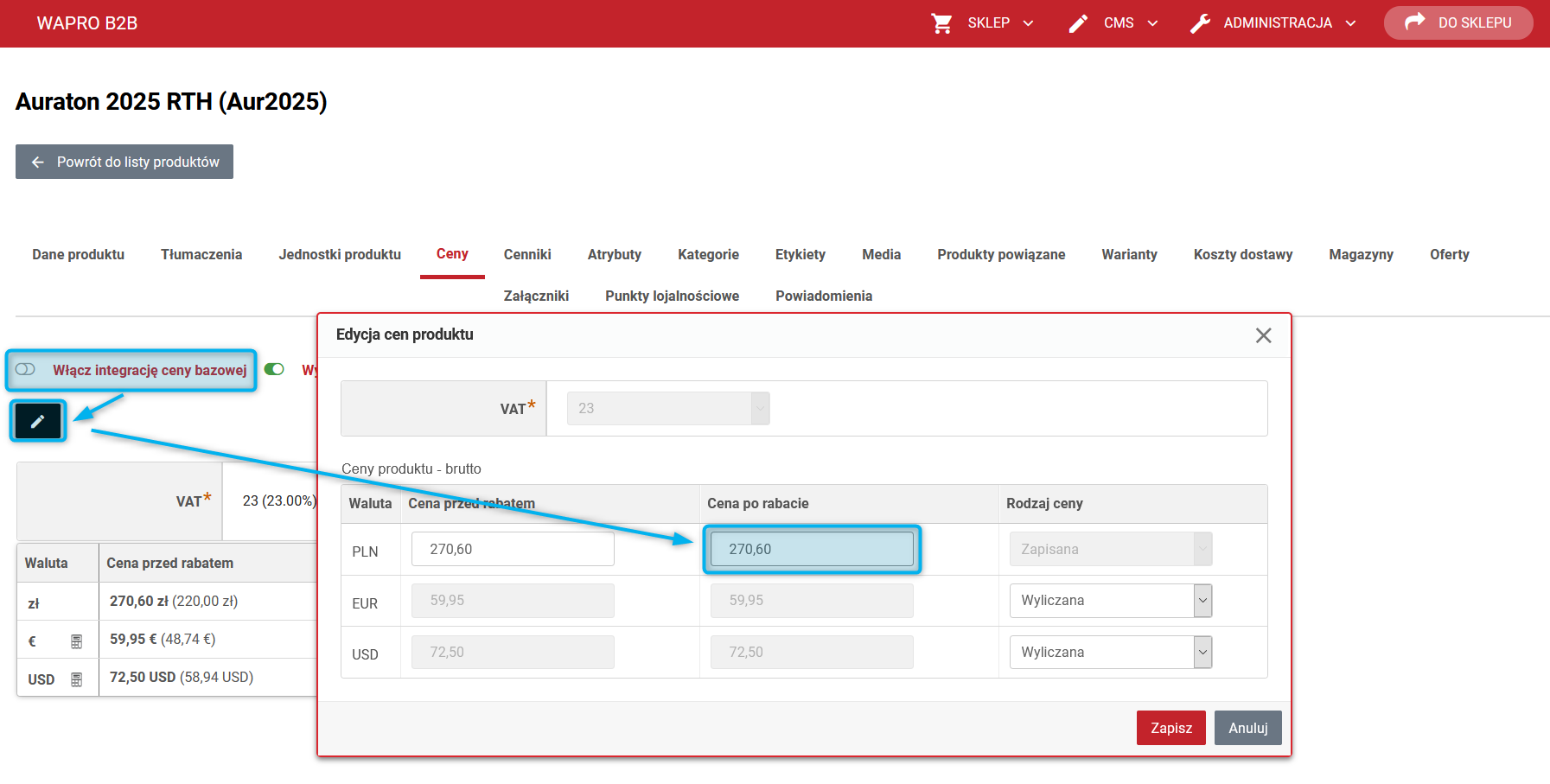Click PLN Cena po rabacie field
1550x784 pixels.
click(x=812, y=549)
